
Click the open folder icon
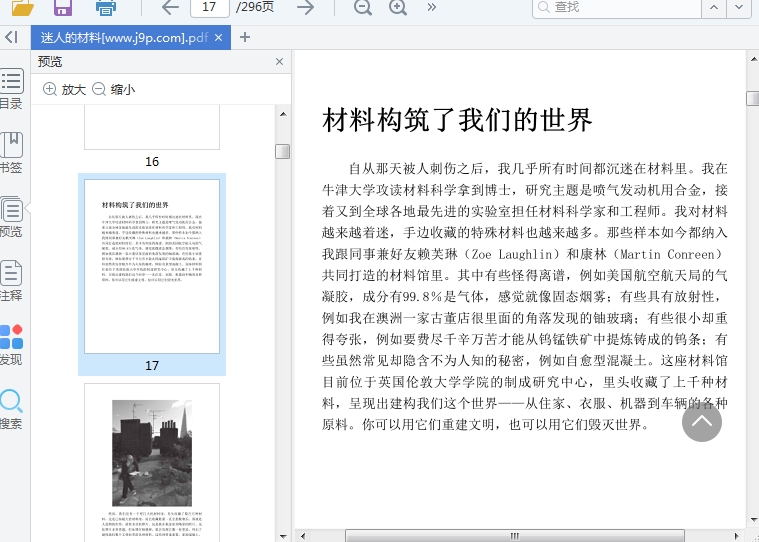click(21, 7)
